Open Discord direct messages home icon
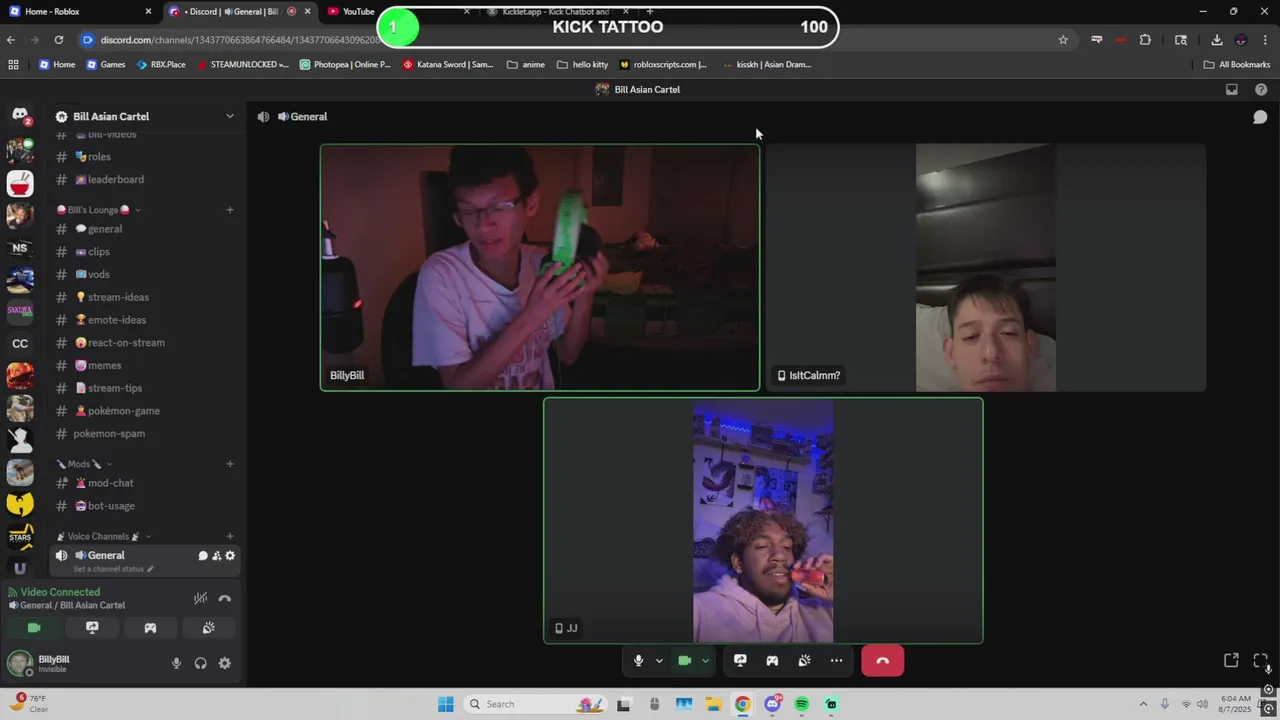1280x720 pixels. [x=20, y=115]
